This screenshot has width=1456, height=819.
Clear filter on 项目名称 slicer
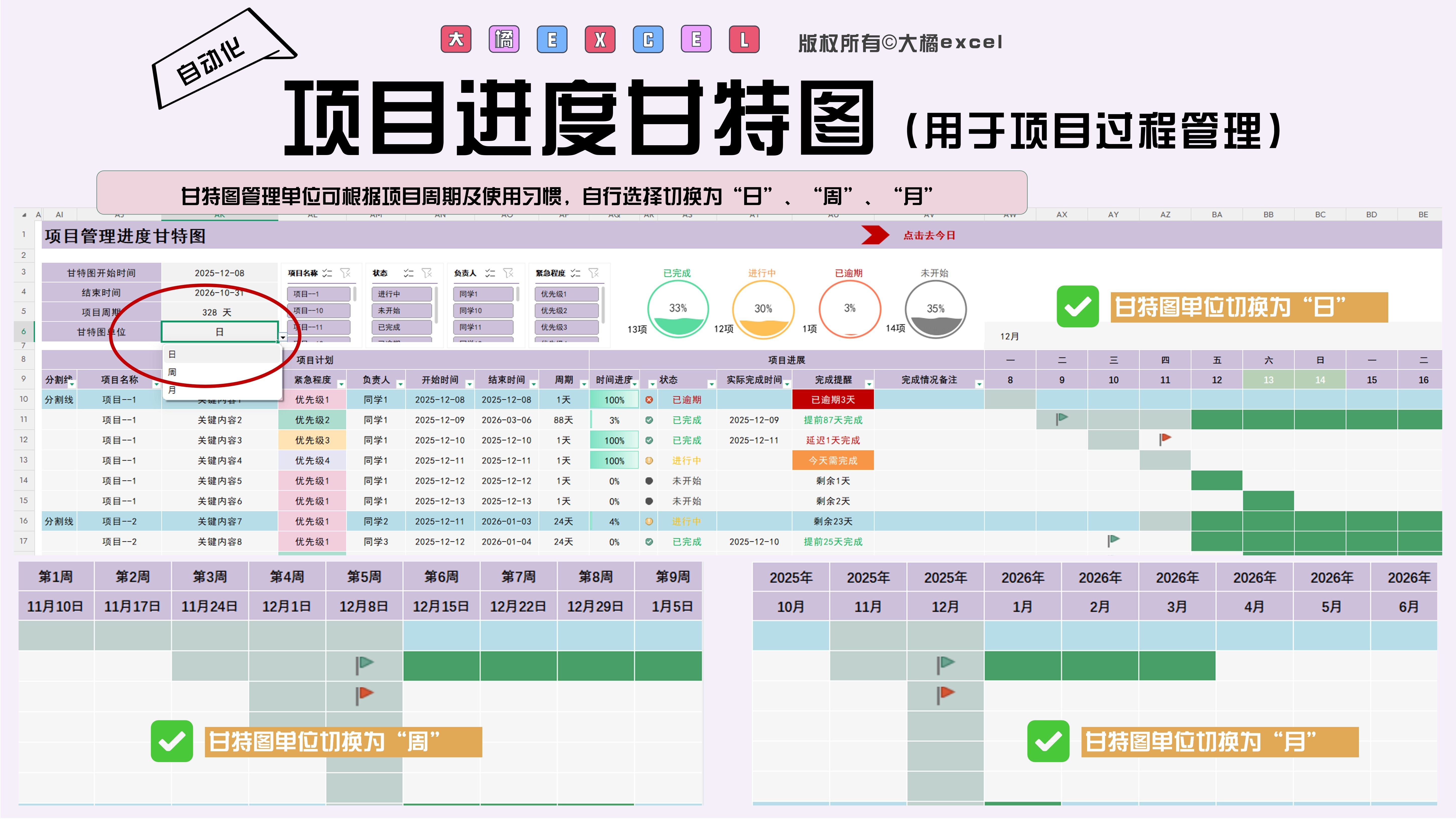point(345,273)
